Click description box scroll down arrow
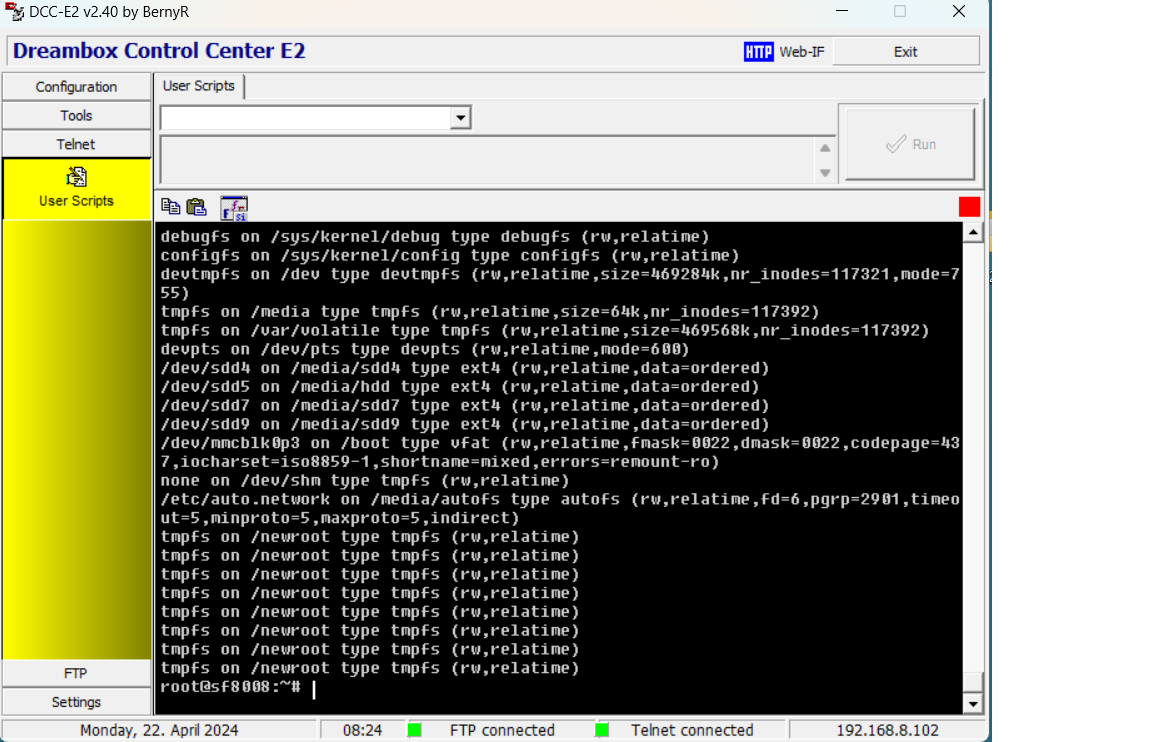1152x742 pixels. pyautogui.click(x=825, y=173)
